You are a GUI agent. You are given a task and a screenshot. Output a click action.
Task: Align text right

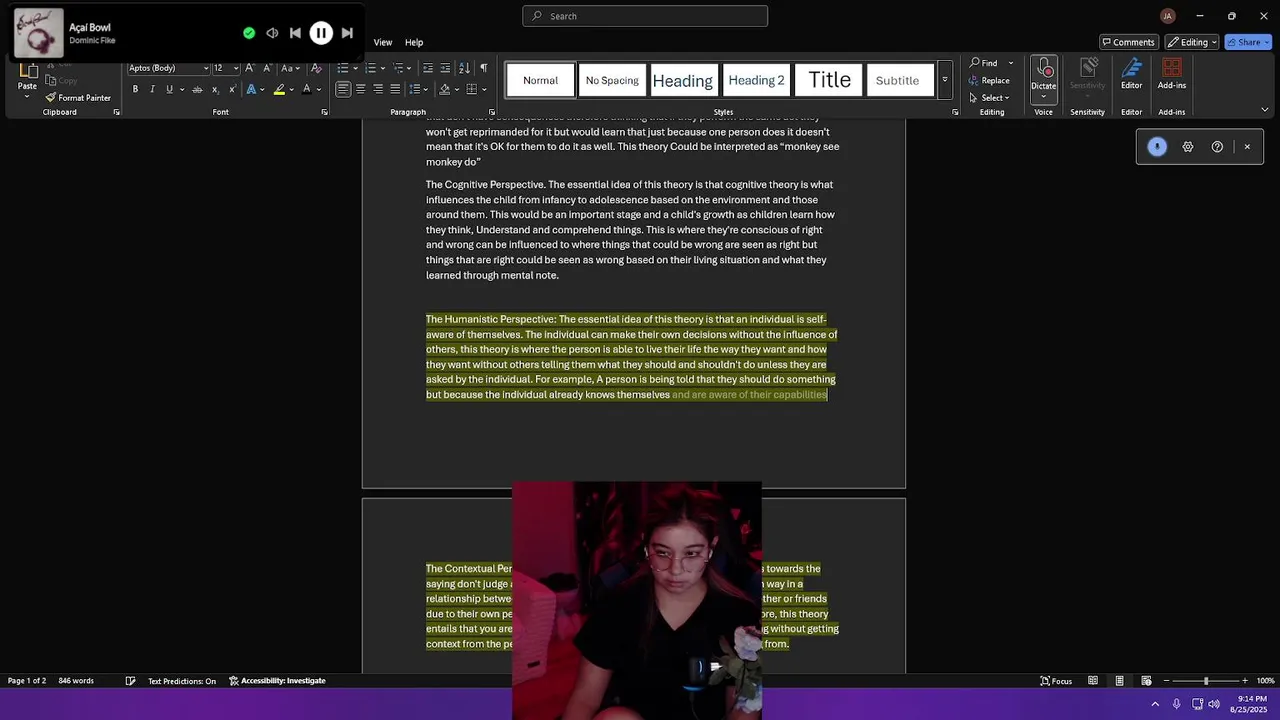pos(378,89)
